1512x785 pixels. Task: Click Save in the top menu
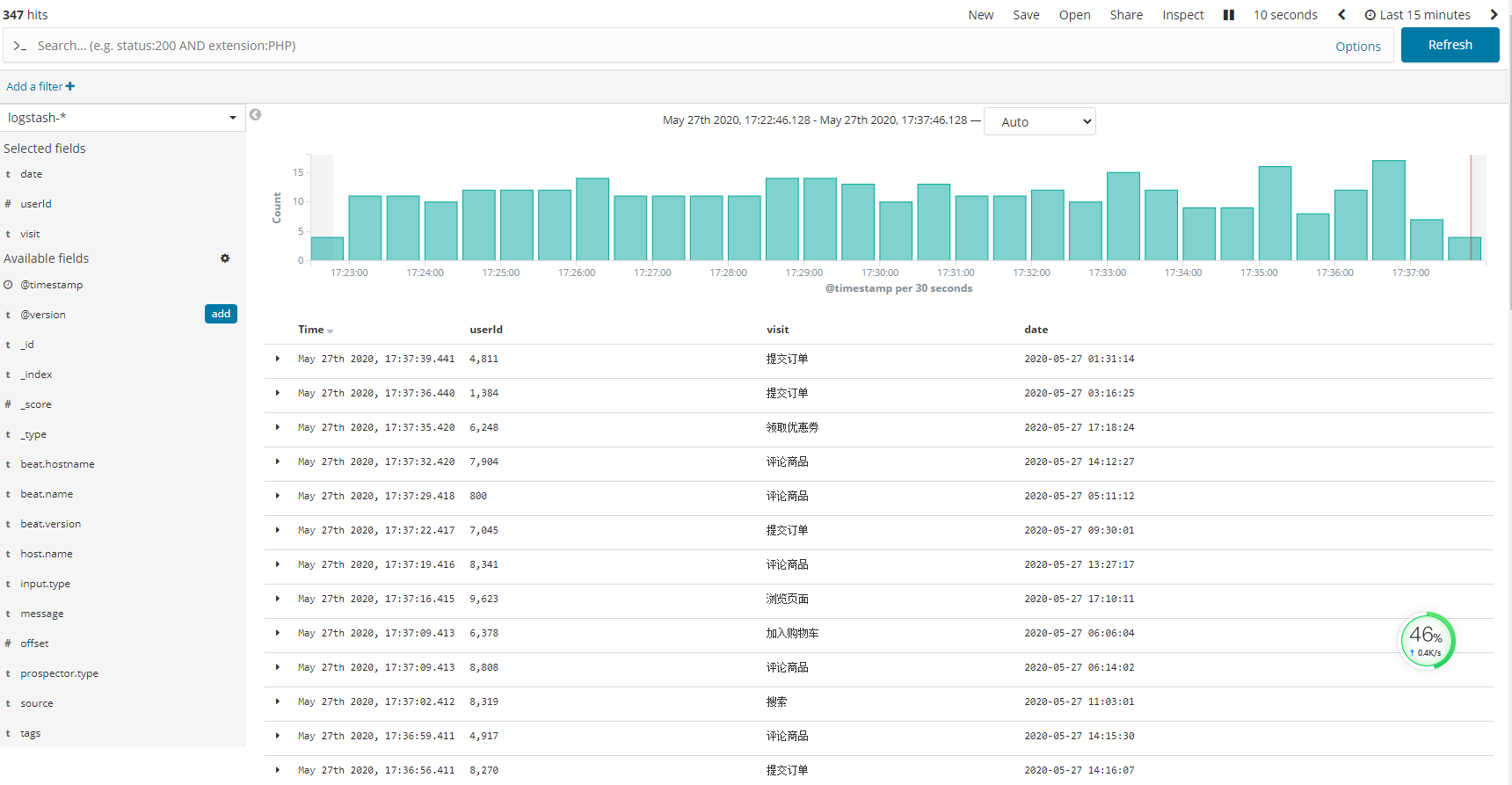coord(1026,15)
